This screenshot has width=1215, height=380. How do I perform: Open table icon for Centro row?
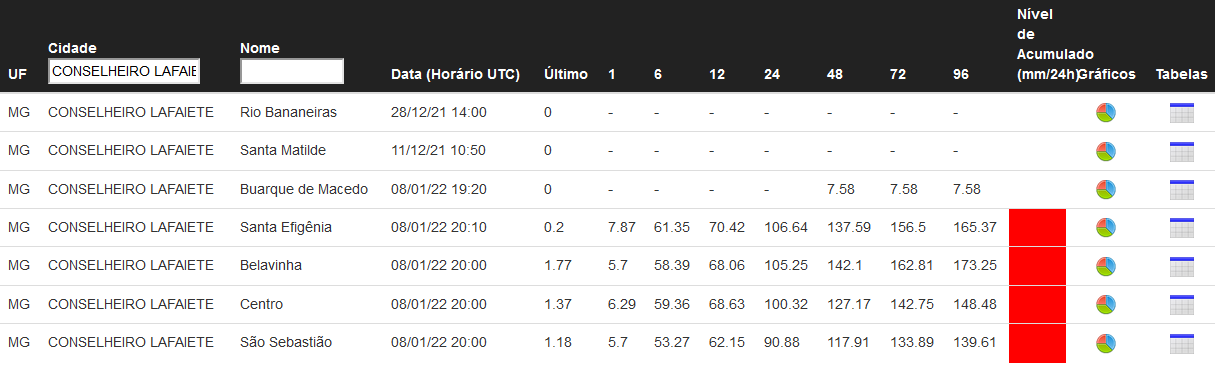[1182, 305]
